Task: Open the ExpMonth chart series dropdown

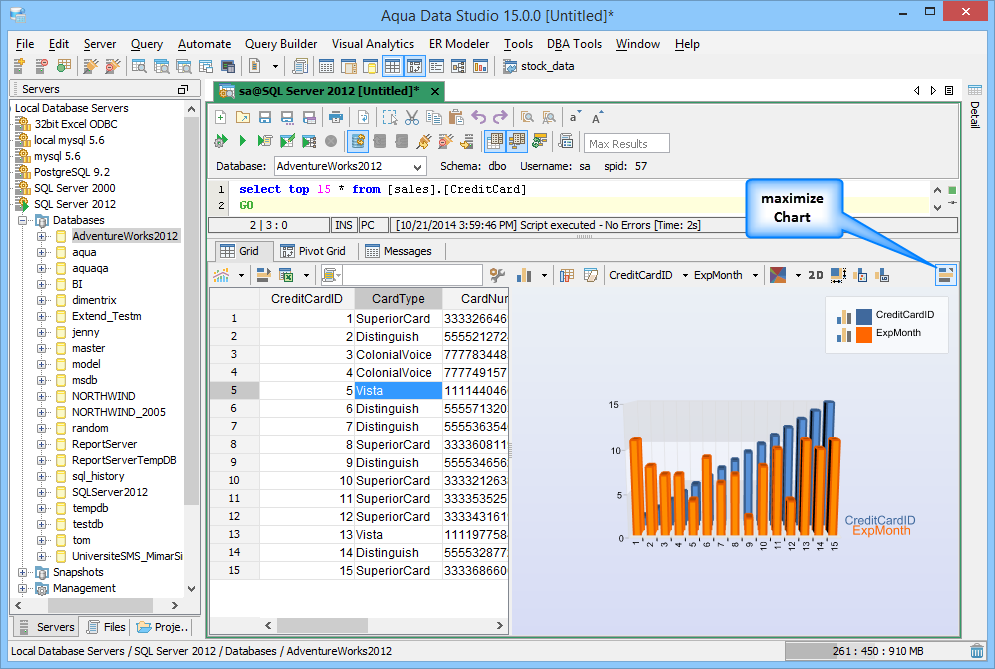Action: (x=755, y=275)
